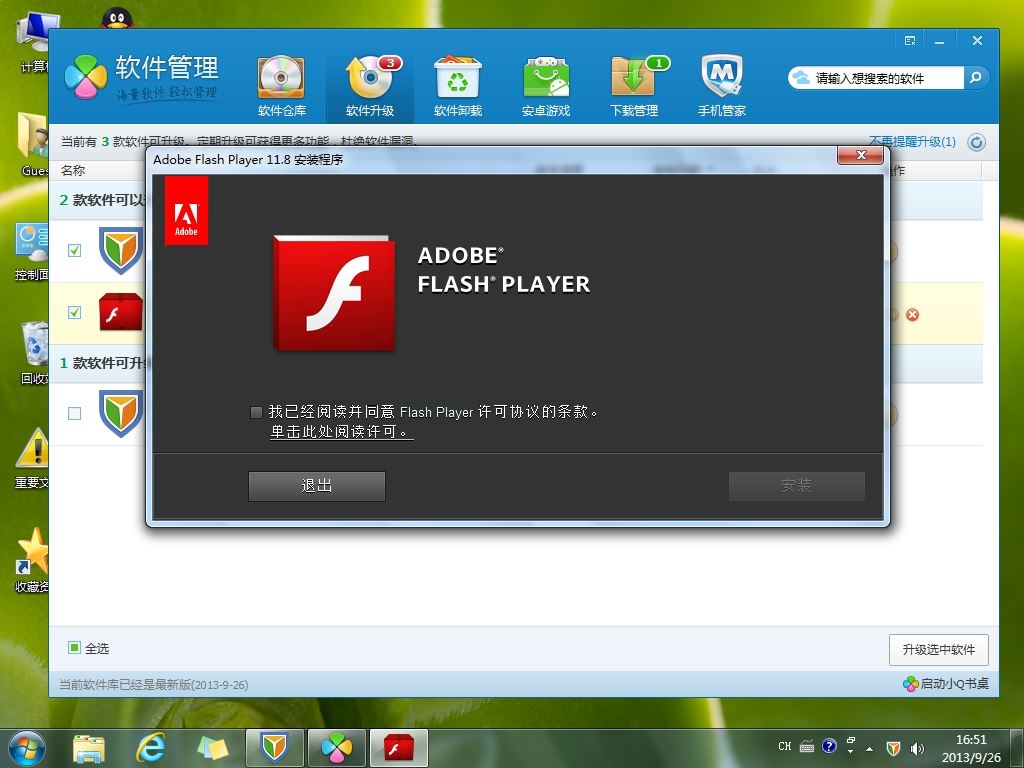Click the volume speaker tray icon

(918, 748)
